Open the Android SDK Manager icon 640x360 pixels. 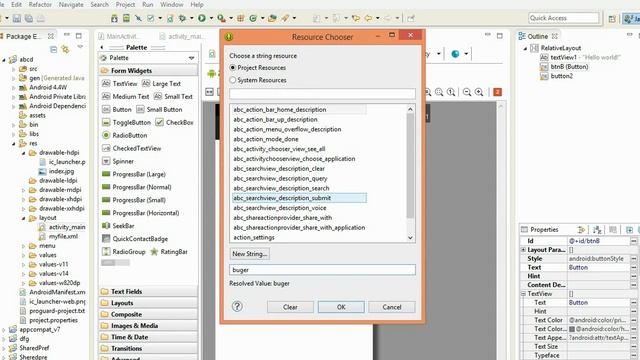[114, 18]
